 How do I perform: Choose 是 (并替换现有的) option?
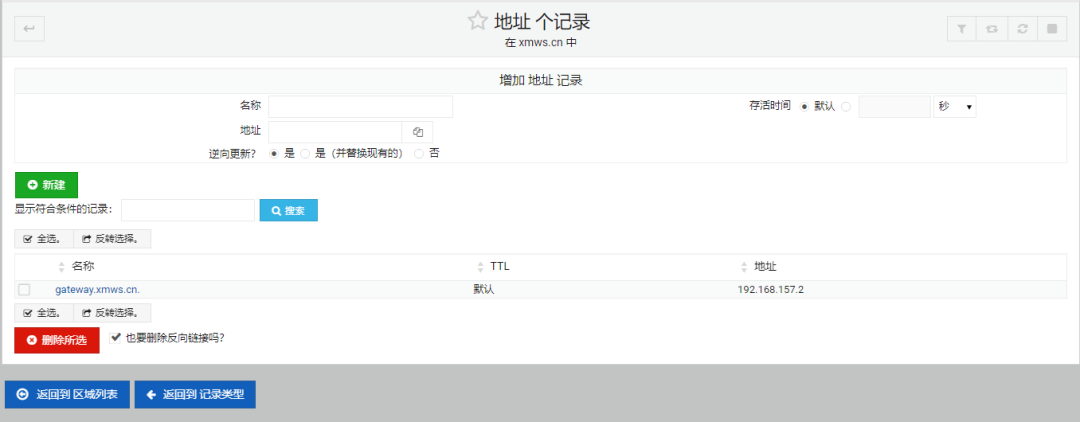305,154
